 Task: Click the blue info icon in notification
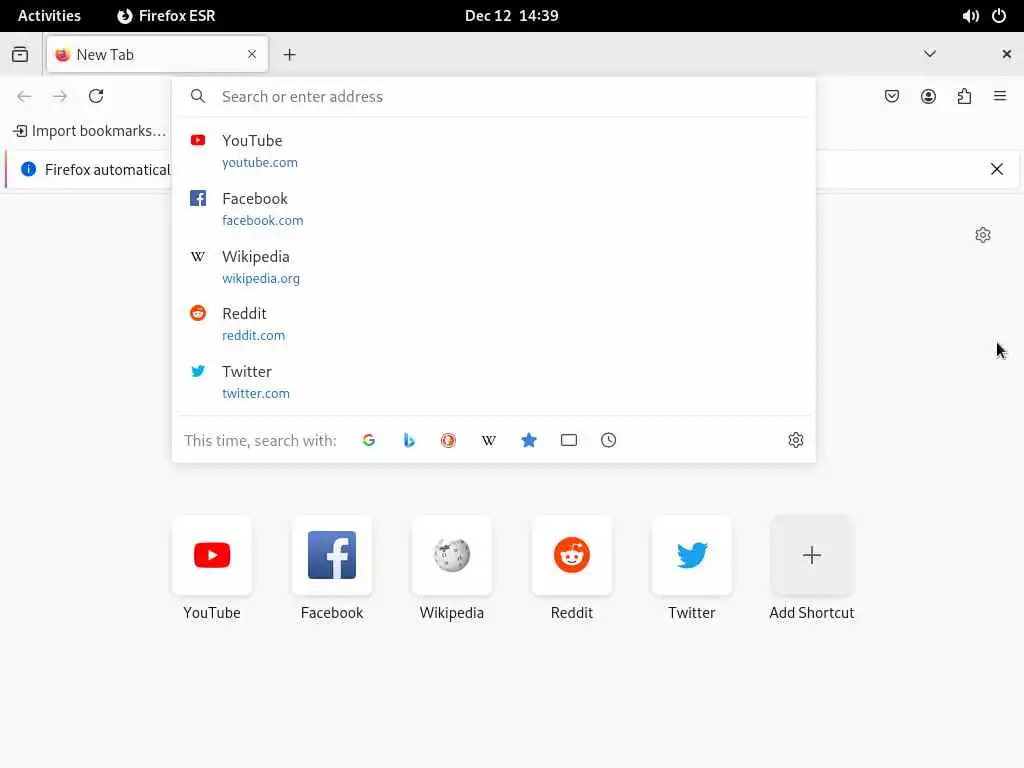28,170
